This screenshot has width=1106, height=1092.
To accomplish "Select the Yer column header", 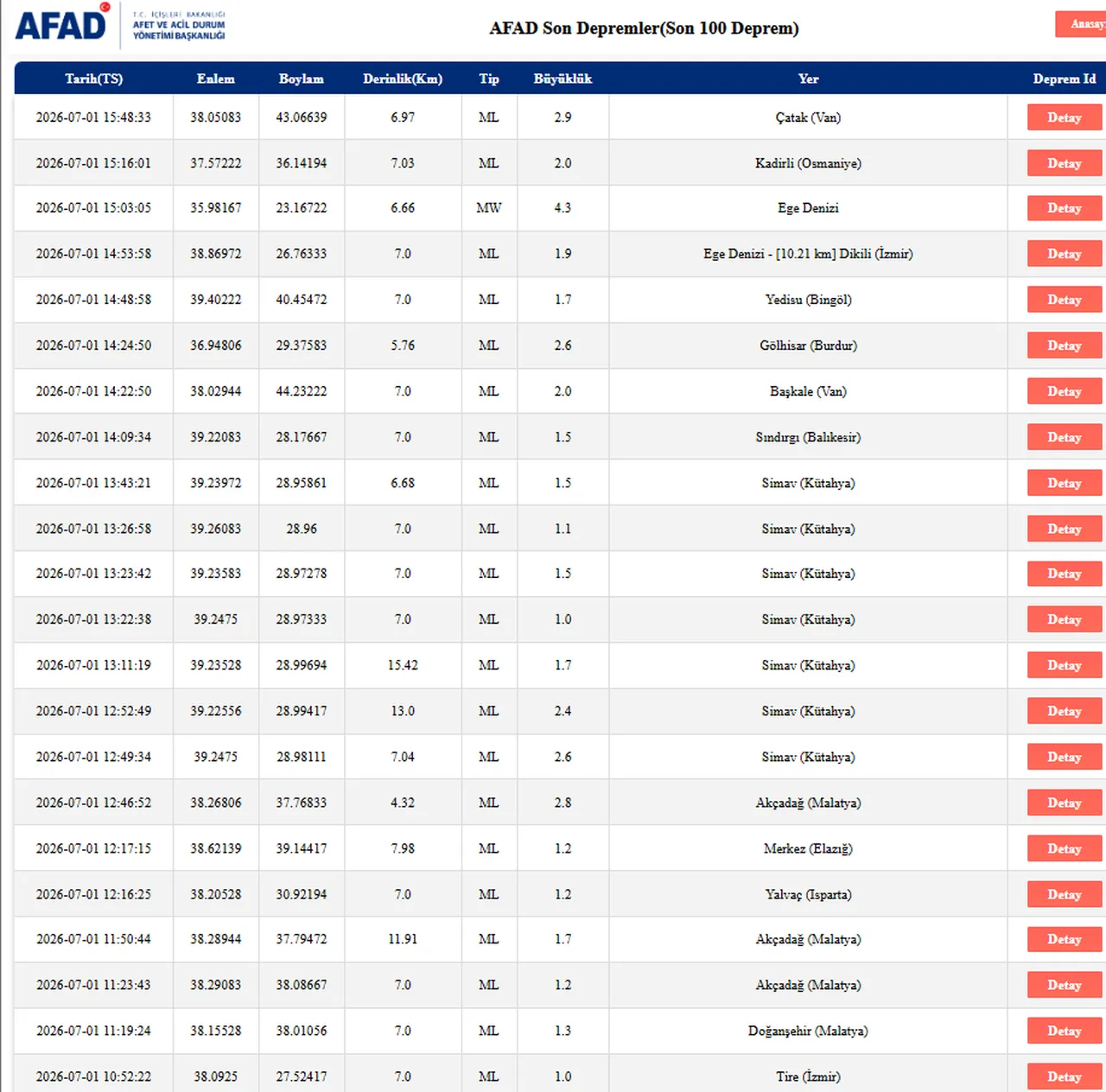I will pos(808,79).
